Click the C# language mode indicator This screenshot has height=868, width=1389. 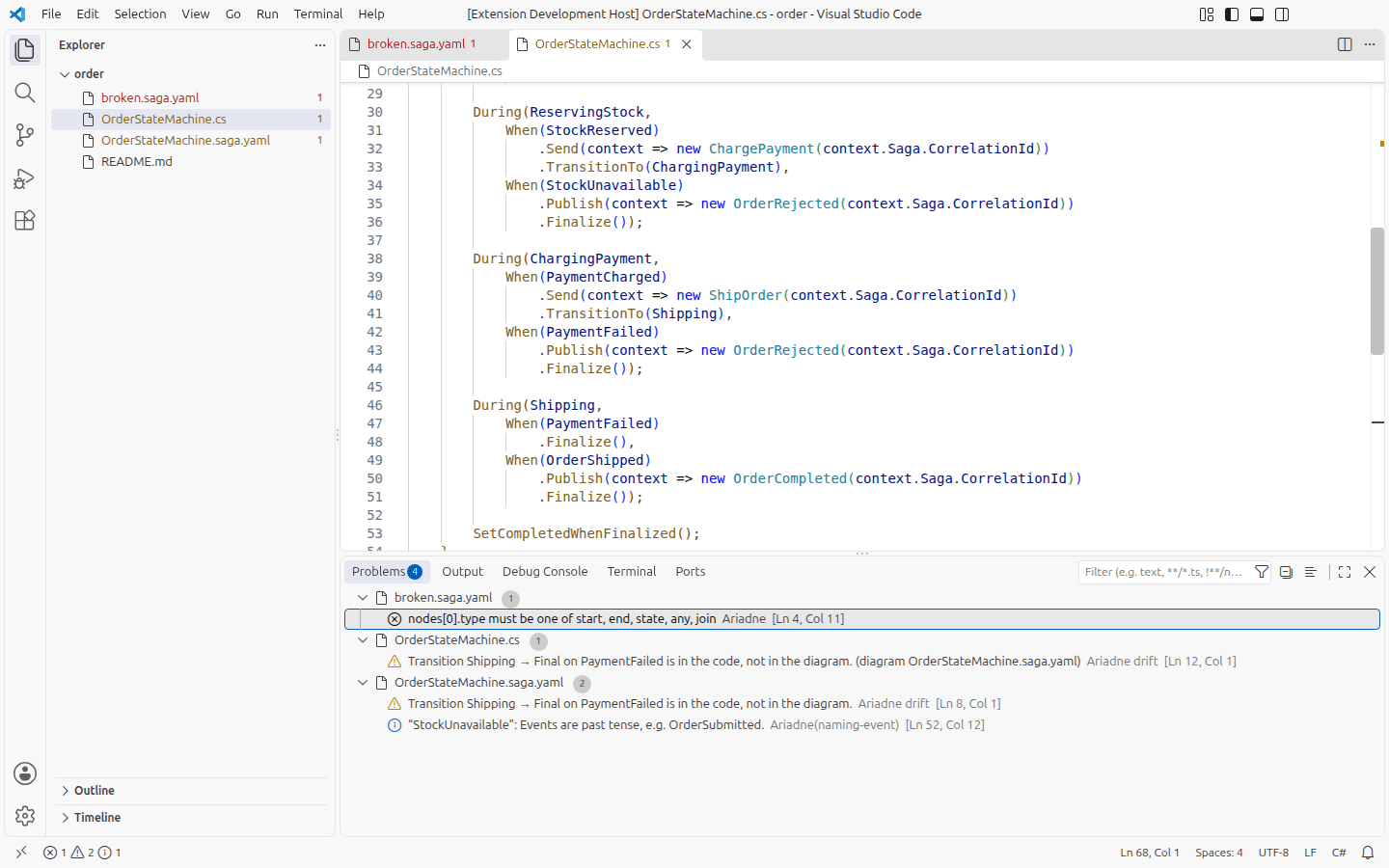(x=1339, y=853)
